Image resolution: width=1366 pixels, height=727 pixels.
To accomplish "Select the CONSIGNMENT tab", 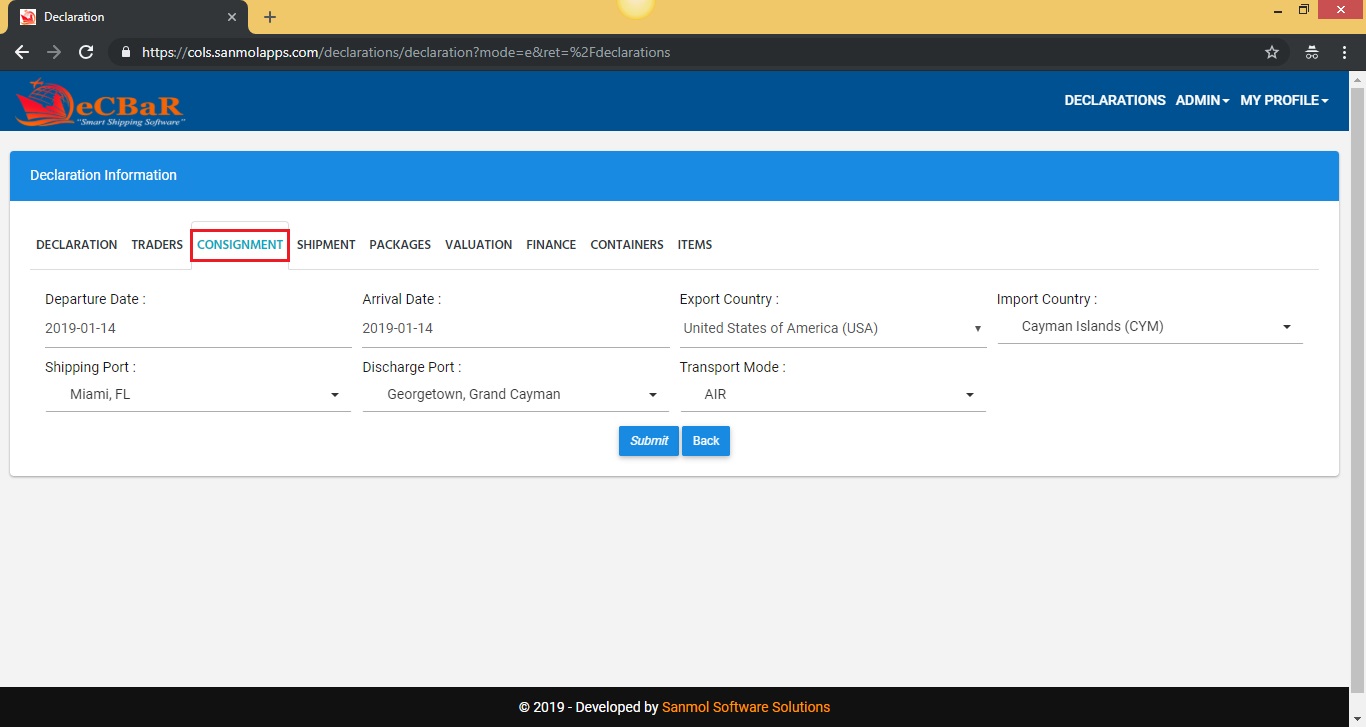I will point(240,245).
